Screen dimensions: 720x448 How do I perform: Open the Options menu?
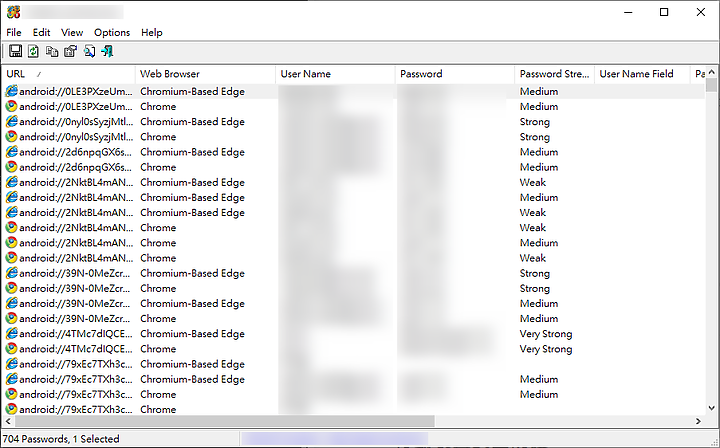[112, 33]
